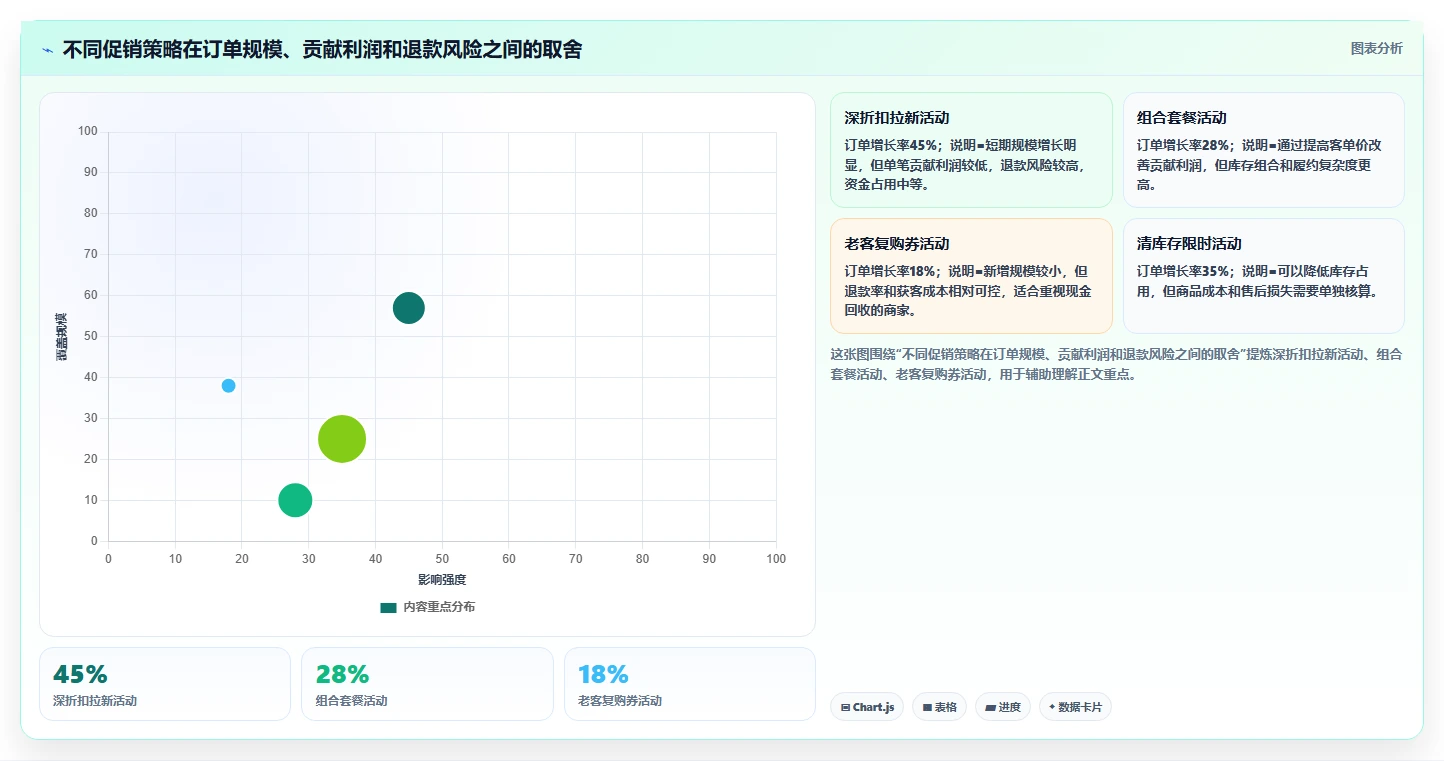Click the 影响强度 x-axis label
This screenshot has height=761, width=1444.
(x=442, y=580)
